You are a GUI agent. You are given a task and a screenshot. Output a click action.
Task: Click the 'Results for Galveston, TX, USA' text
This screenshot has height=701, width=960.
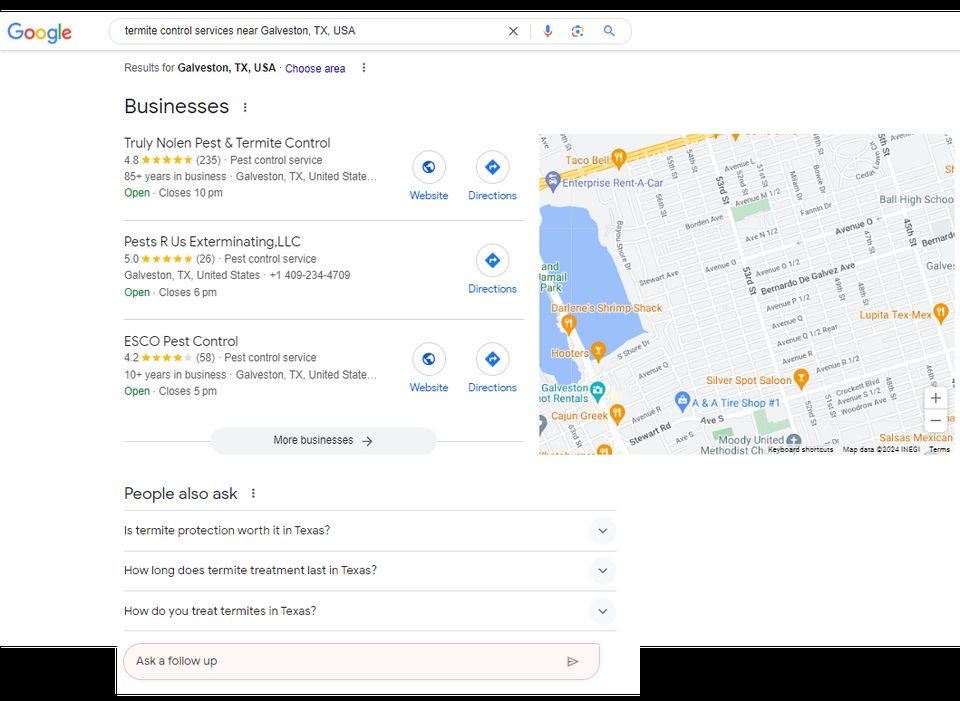[x=200, y=68]
